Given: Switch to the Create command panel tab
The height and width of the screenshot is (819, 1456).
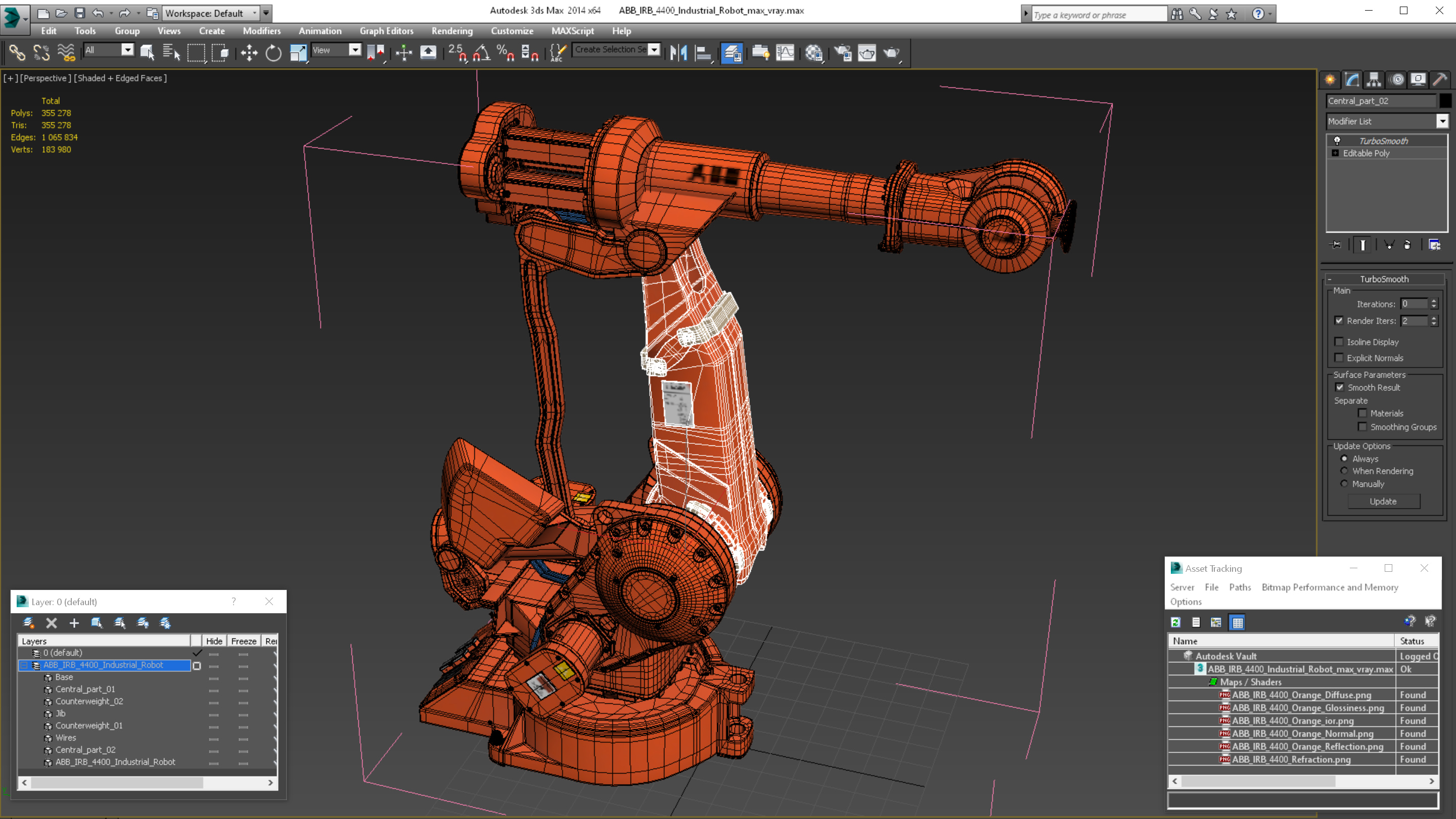Looking at the screenshot, I should pyautogui.click(x=1330, y=80).
